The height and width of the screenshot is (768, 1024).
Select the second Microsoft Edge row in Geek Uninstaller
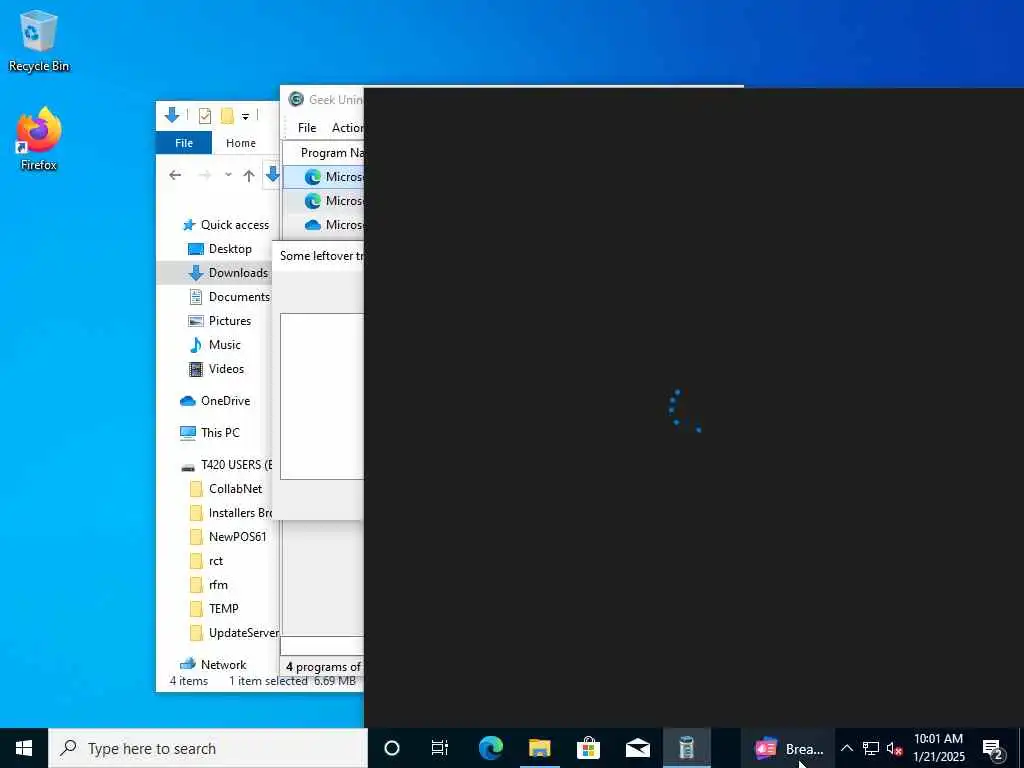[x=323, y=201]
